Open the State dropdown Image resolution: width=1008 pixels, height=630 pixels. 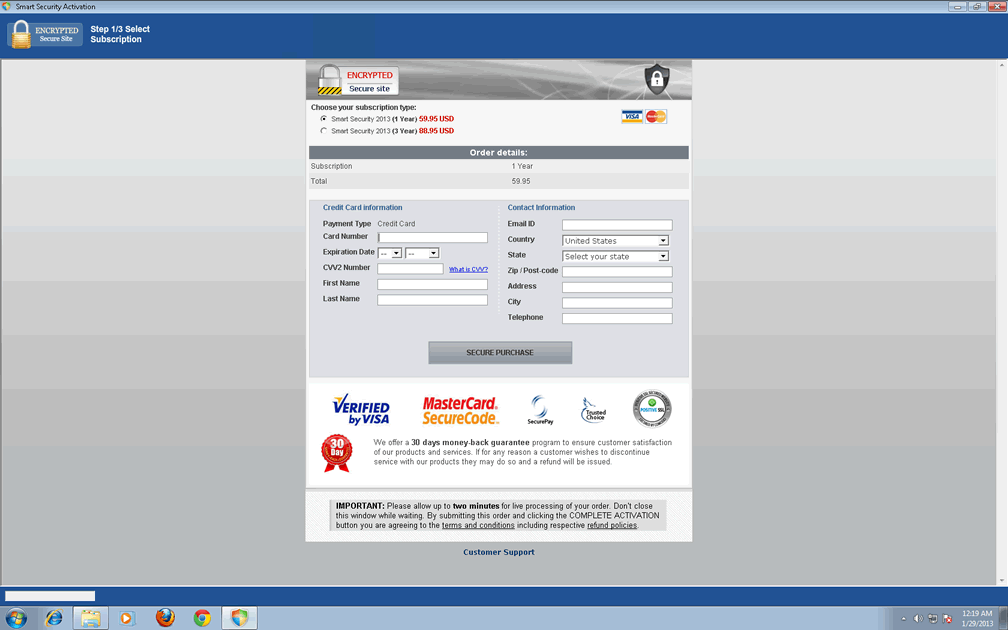coord(616,257)
